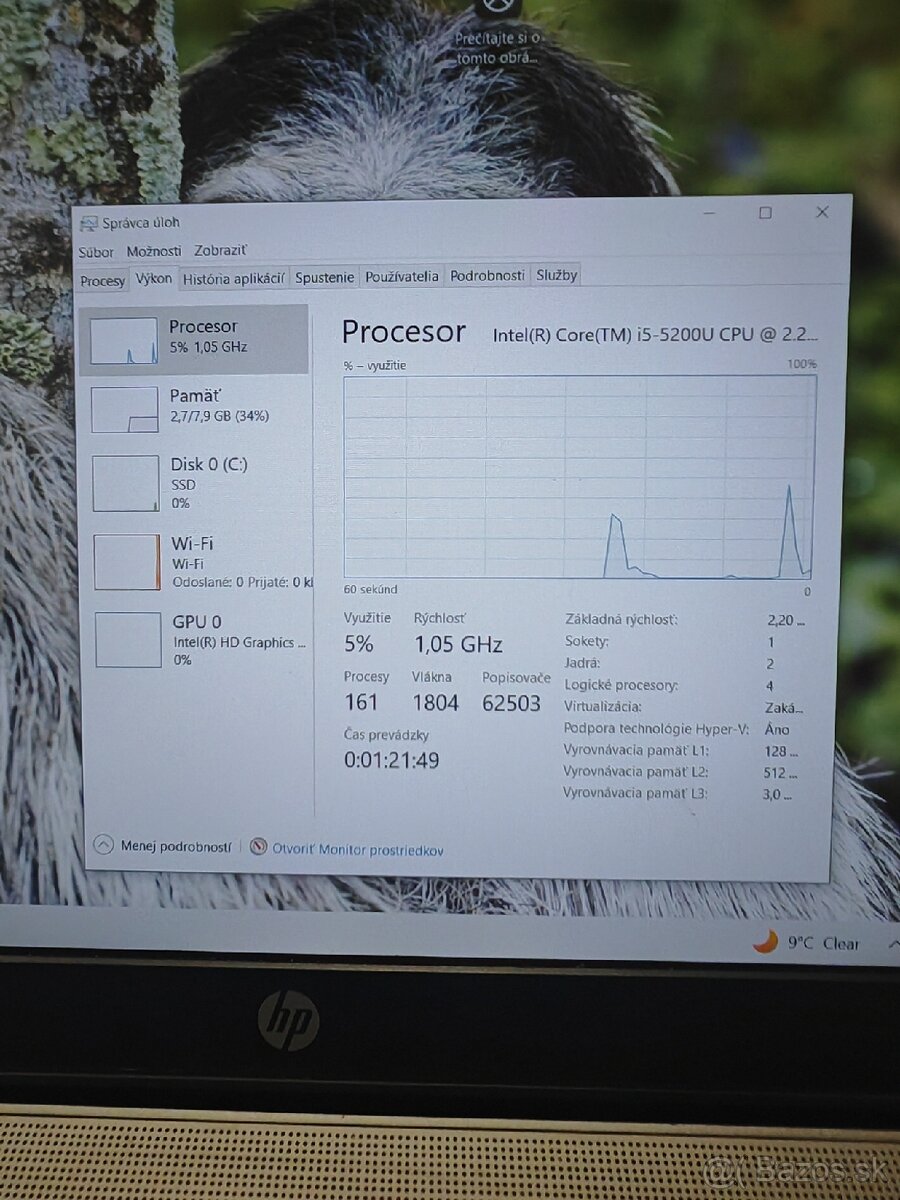Click the Čas prevádzky uptime value

pyautogui.click(x=392, y=760)
